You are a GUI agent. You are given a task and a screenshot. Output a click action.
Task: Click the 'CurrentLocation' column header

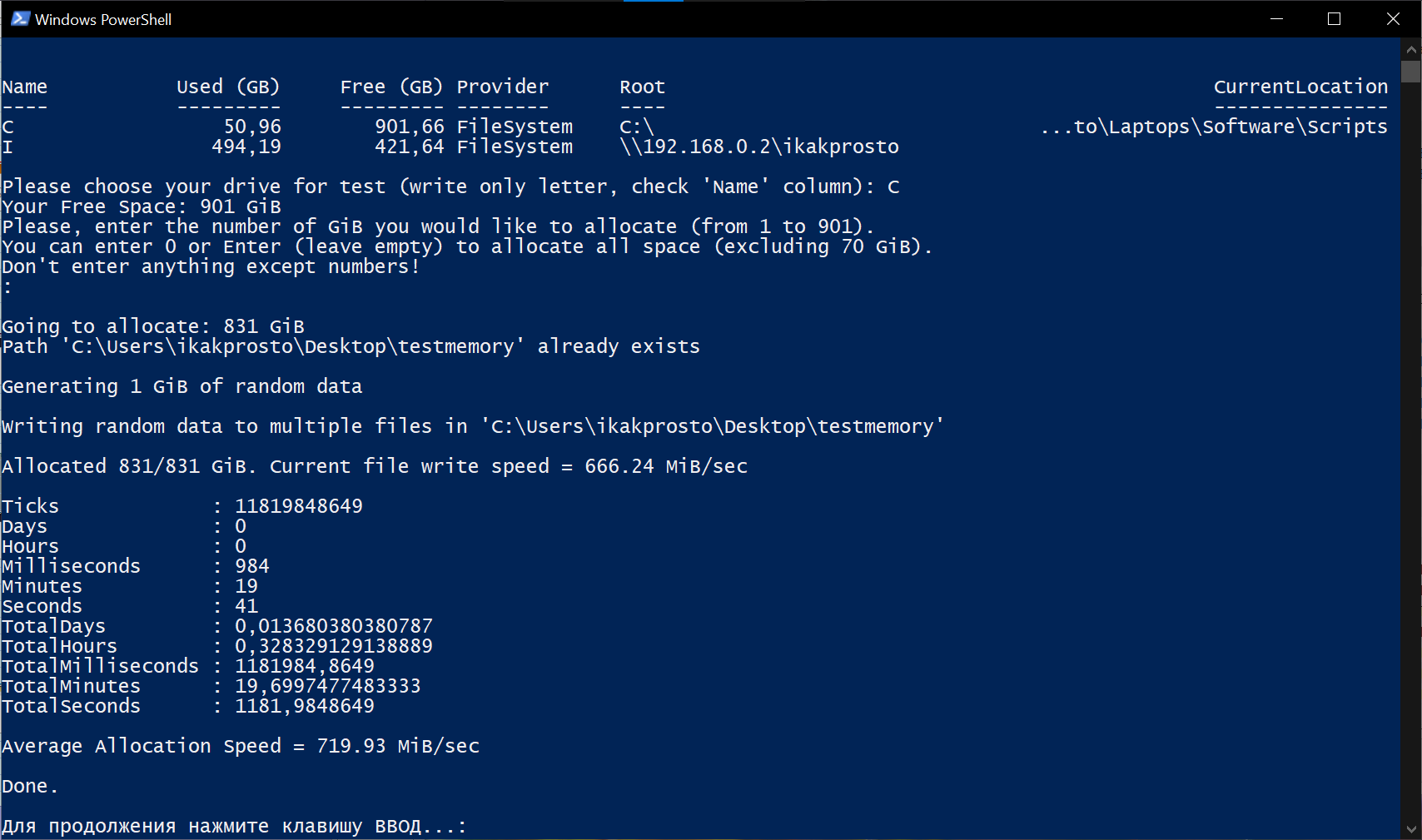1300,87
